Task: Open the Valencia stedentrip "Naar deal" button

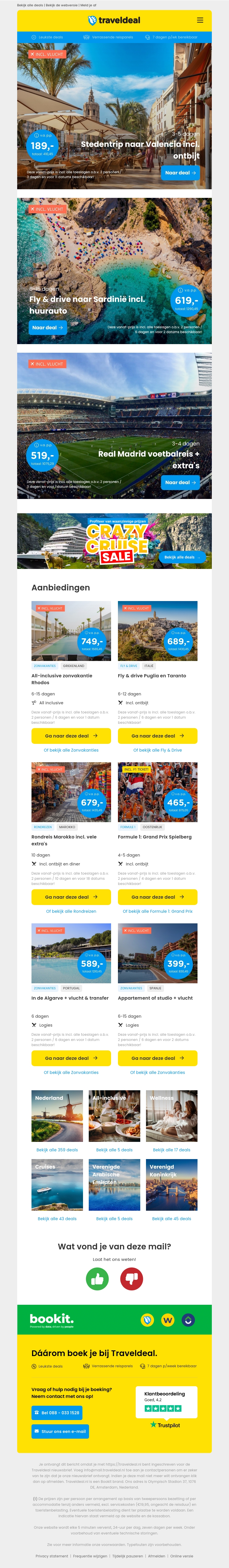Action: 180,173
